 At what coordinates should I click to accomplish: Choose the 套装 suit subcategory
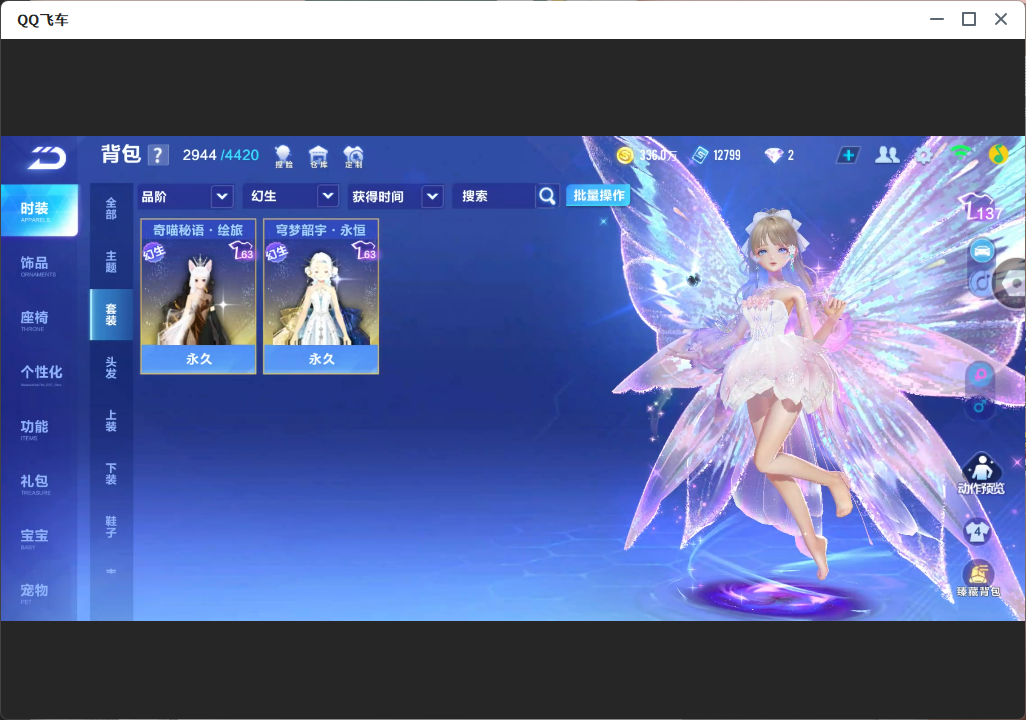pos(111,315)
